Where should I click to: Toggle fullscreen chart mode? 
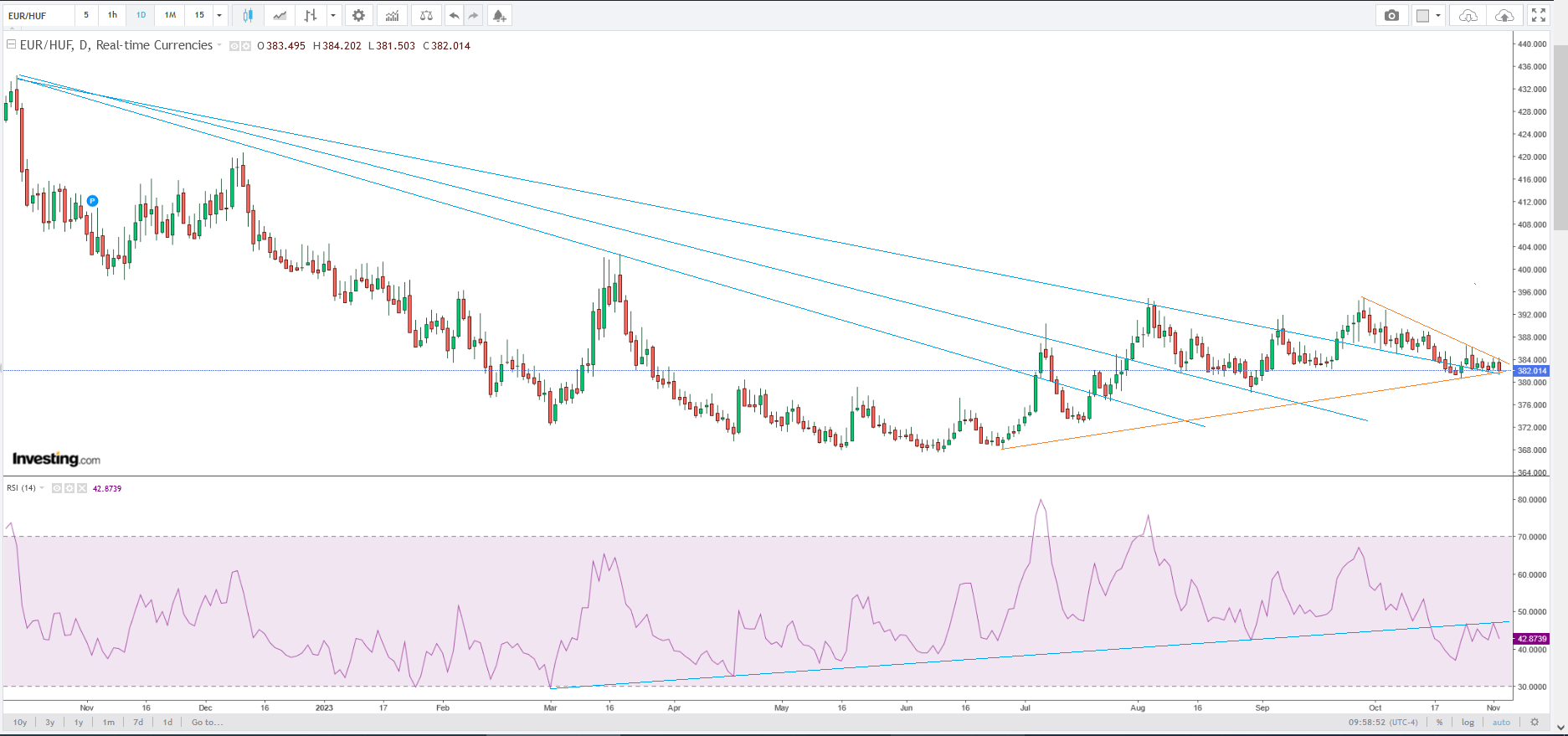(1539, 15)
